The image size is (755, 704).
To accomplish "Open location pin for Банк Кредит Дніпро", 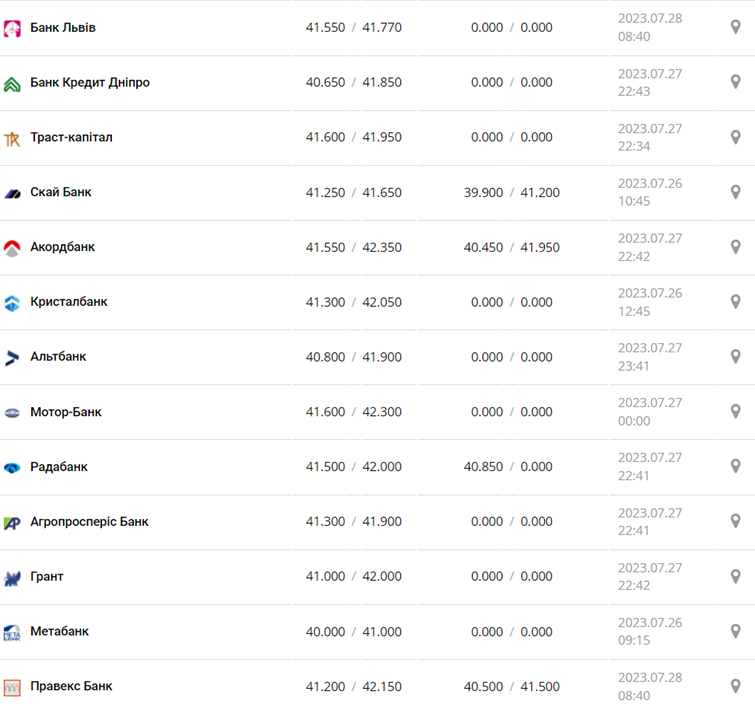I will (736, 82).
